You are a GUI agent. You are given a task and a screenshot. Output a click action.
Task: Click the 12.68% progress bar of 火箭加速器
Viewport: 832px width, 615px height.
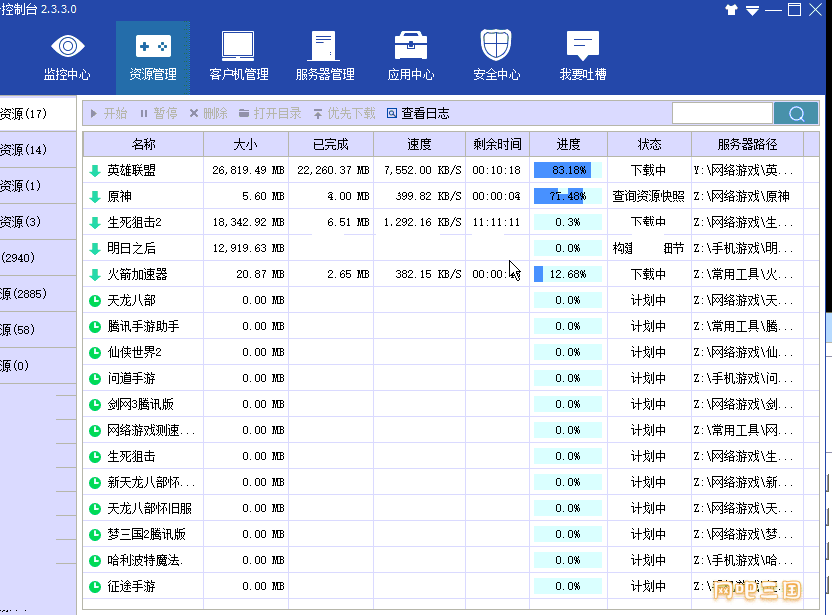568,274
